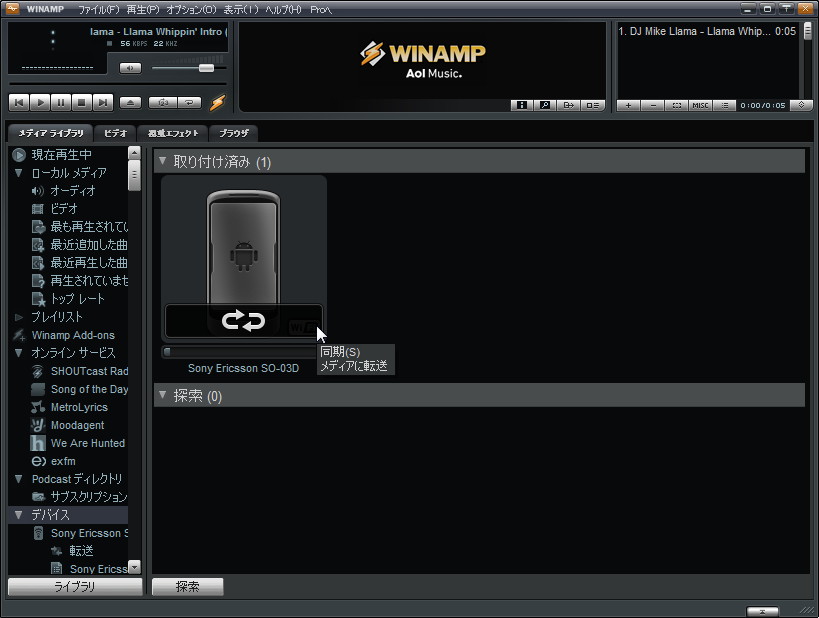Switch to the メディア ライブラリ tab
The image size is (819, 618).
51,133
